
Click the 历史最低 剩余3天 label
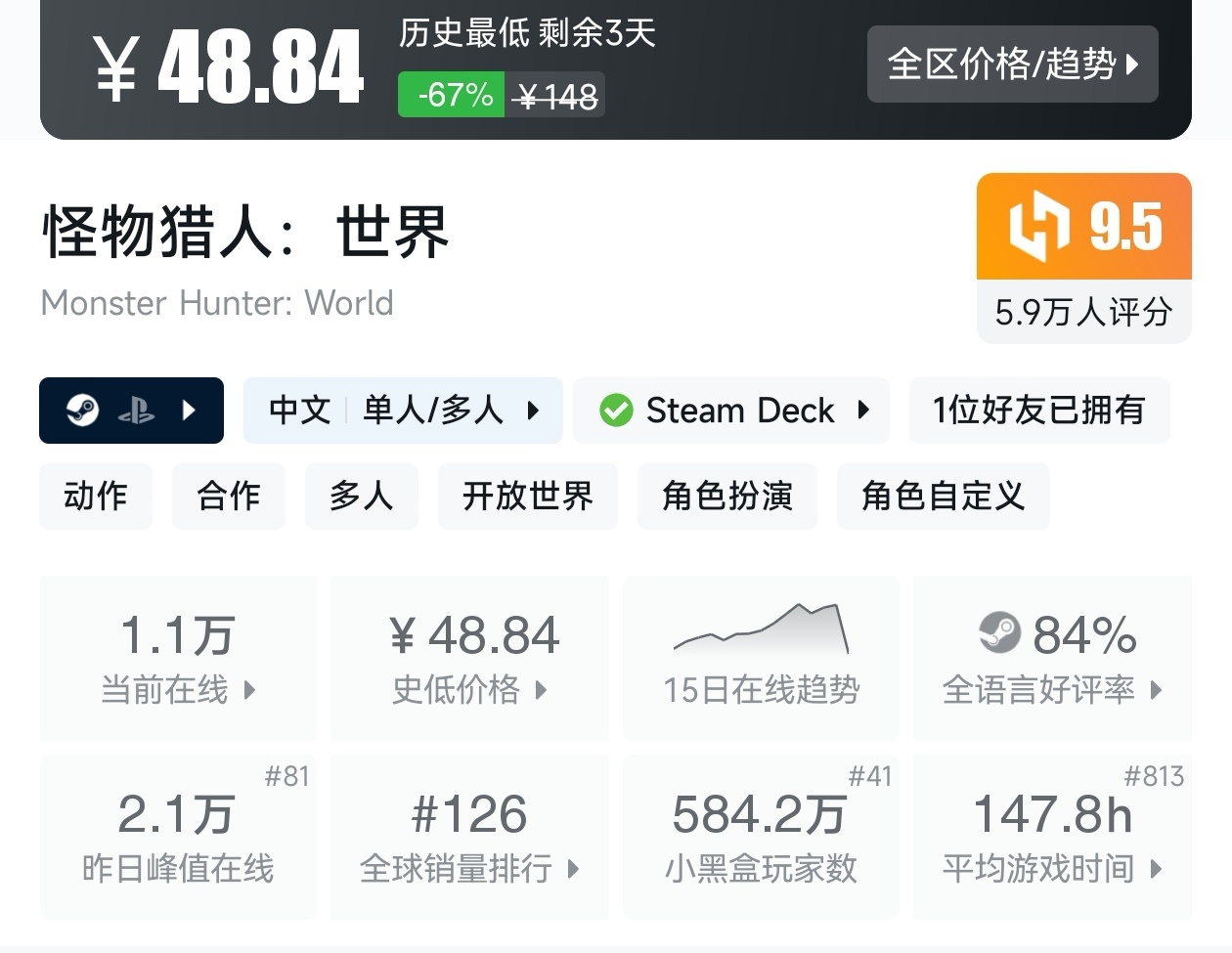point(527,33)
